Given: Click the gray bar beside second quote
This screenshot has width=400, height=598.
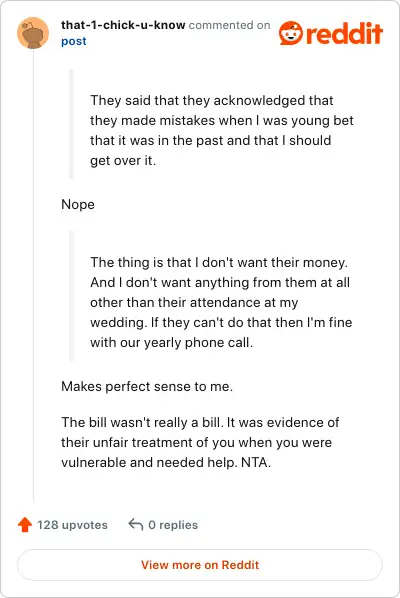Looking at the screenshot, I should coord(71,296).
